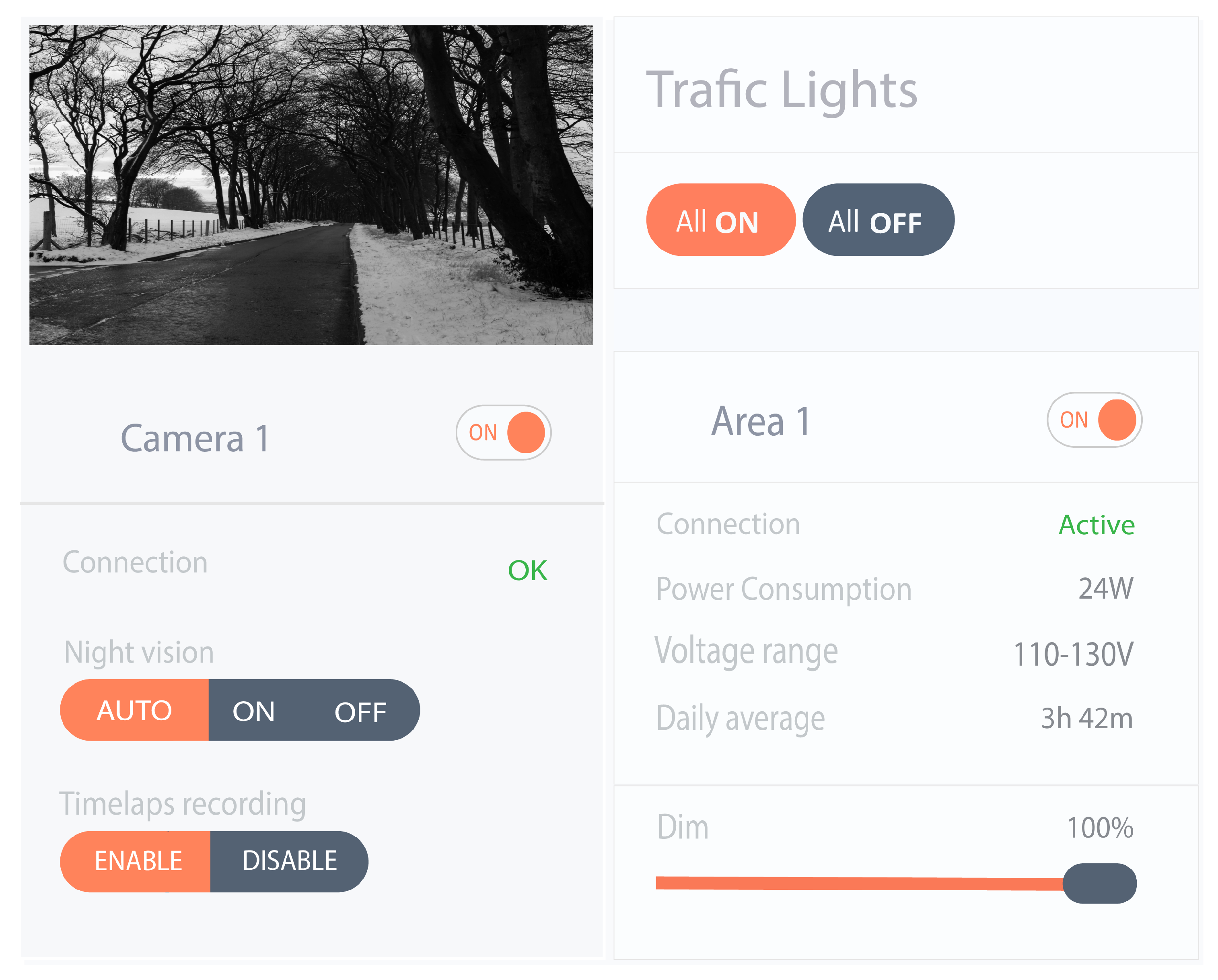Open the snowy road camera feed
Viewport: 1218px width, 980px height.
point(311,185)
